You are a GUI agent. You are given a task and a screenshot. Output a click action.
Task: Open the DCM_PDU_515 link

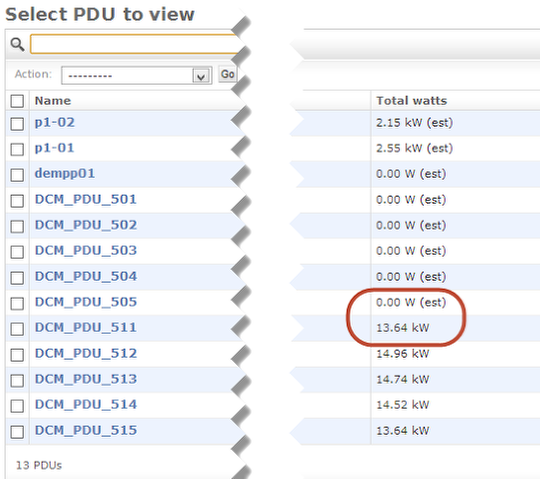point(86,430)
